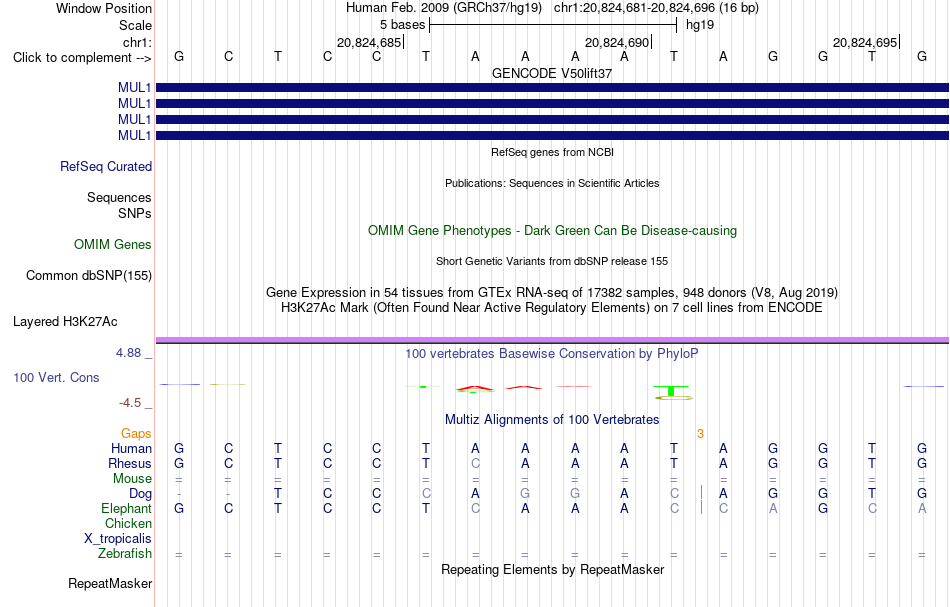The image size is (950, 607).
Task: Click the Scale track label
Action: (135, 25)
